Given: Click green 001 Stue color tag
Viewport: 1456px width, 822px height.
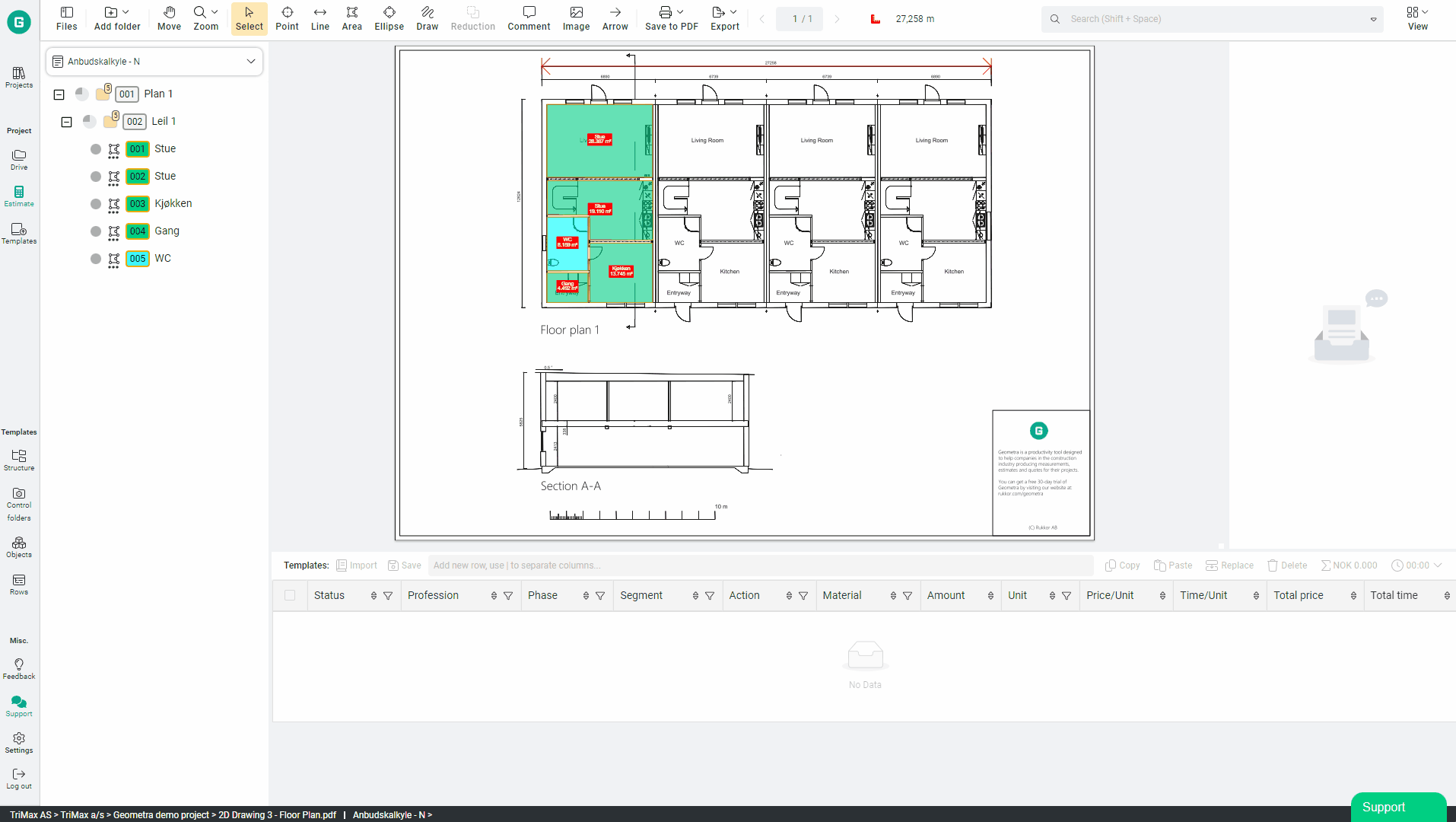Looking at the screenshot, I should [137, 149].
